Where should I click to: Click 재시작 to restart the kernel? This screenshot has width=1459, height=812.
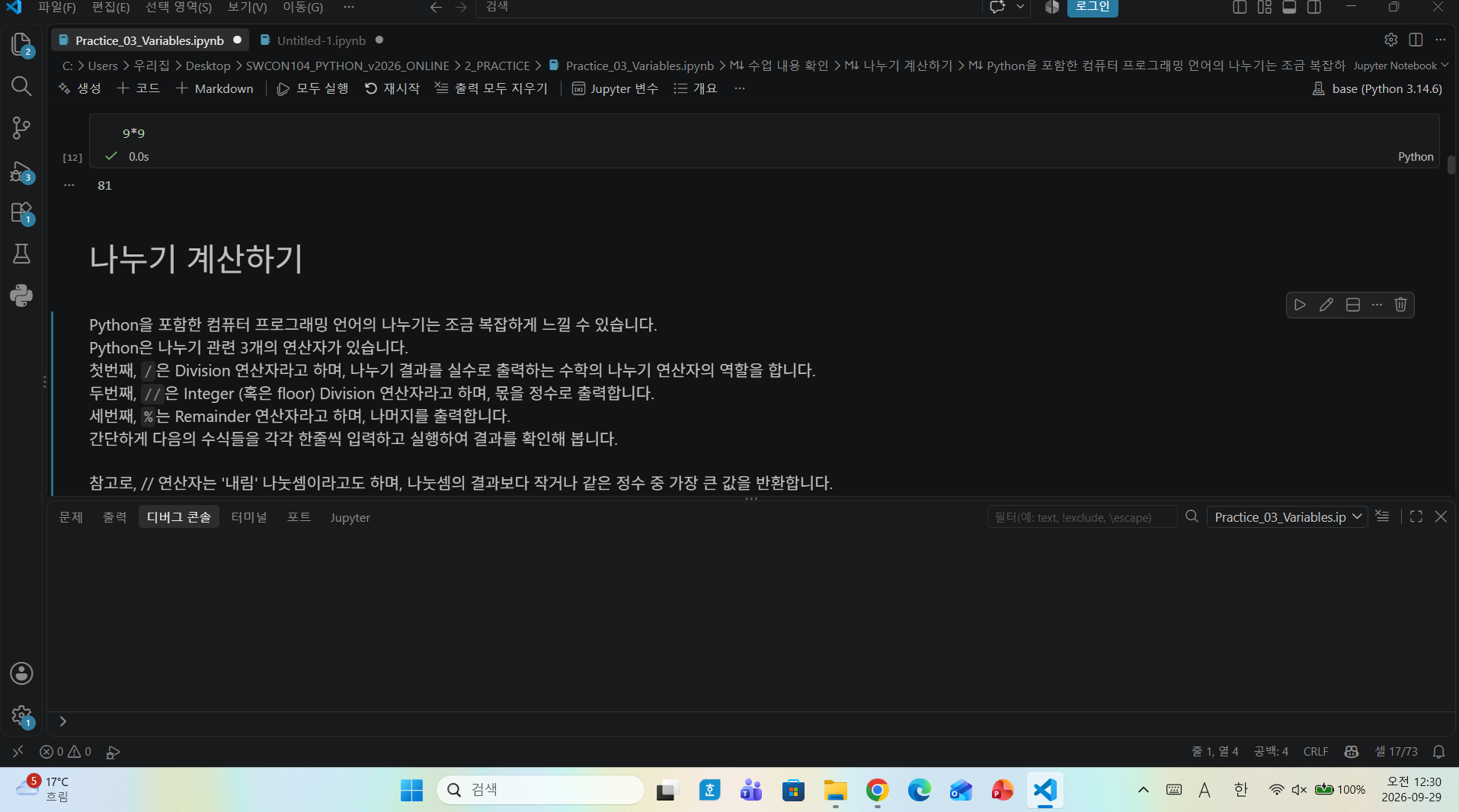point(392,88)
